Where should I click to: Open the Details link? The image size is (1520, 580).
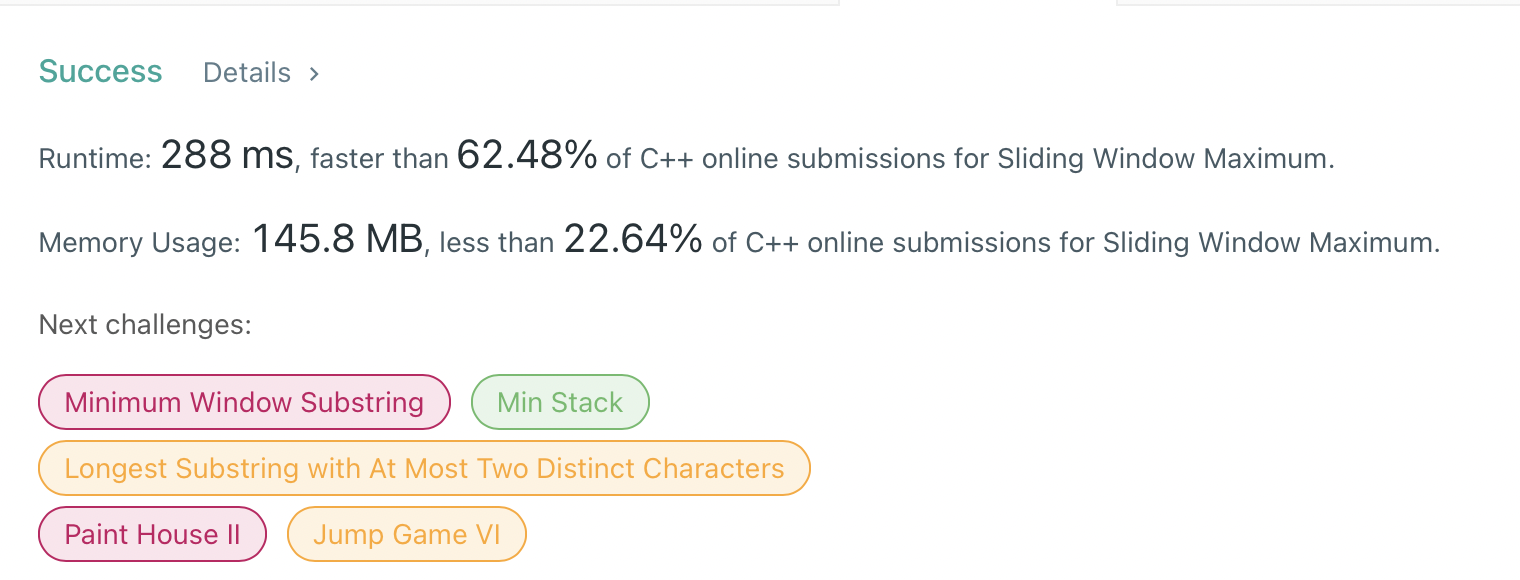pos(246,72)
